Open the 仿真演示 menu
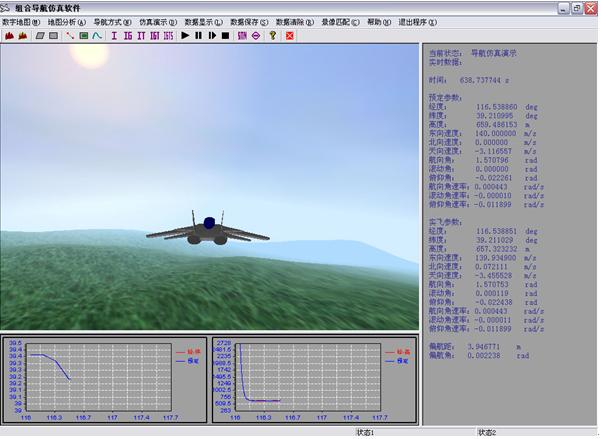The image size is (601, 439). point(158,21)
